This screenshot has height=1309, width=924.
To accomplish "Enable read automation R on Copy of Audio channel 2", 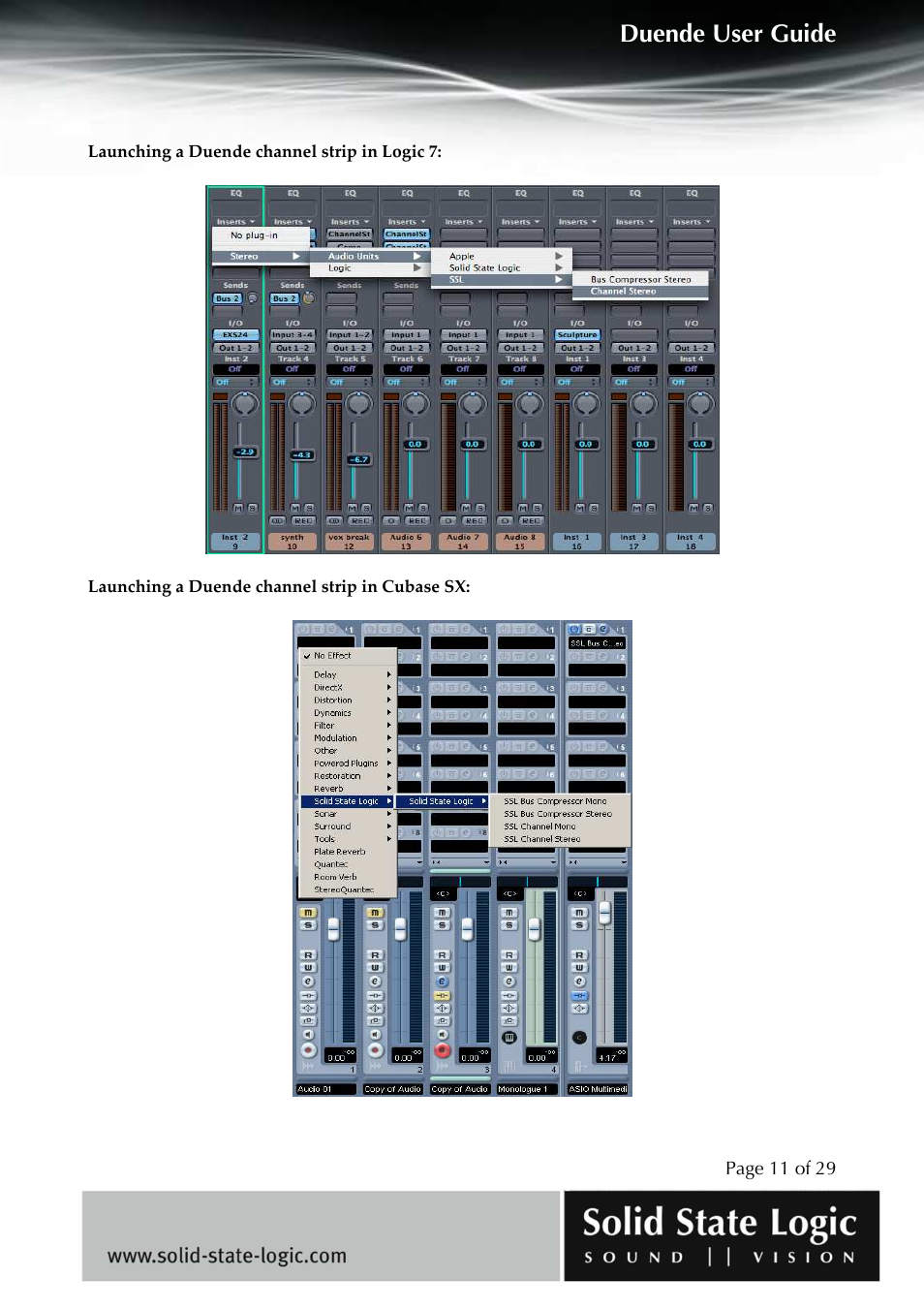I will pos(376,955).
